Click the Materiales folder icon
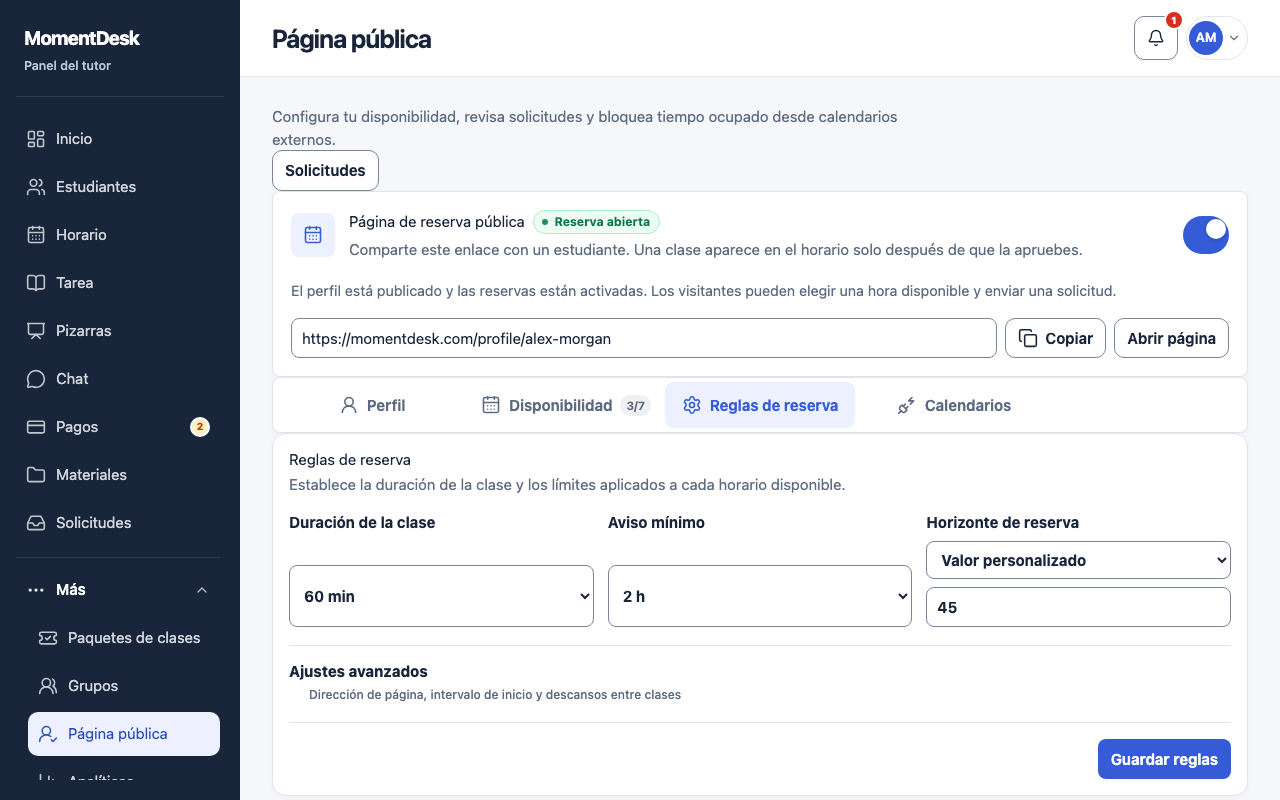Viewport: 1280px width, 800px height. (36, 475)
